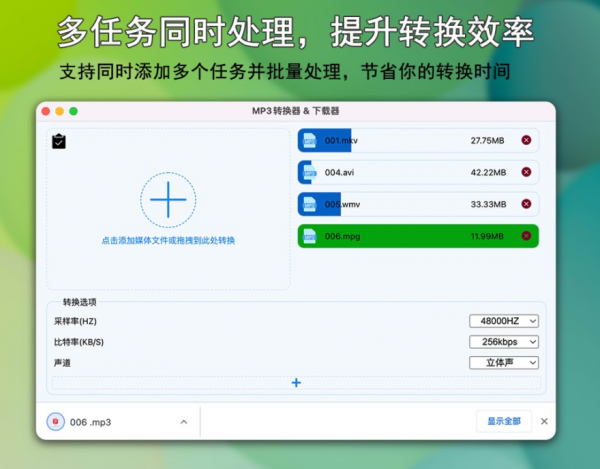Remove 006.mpg from the list

526,236
